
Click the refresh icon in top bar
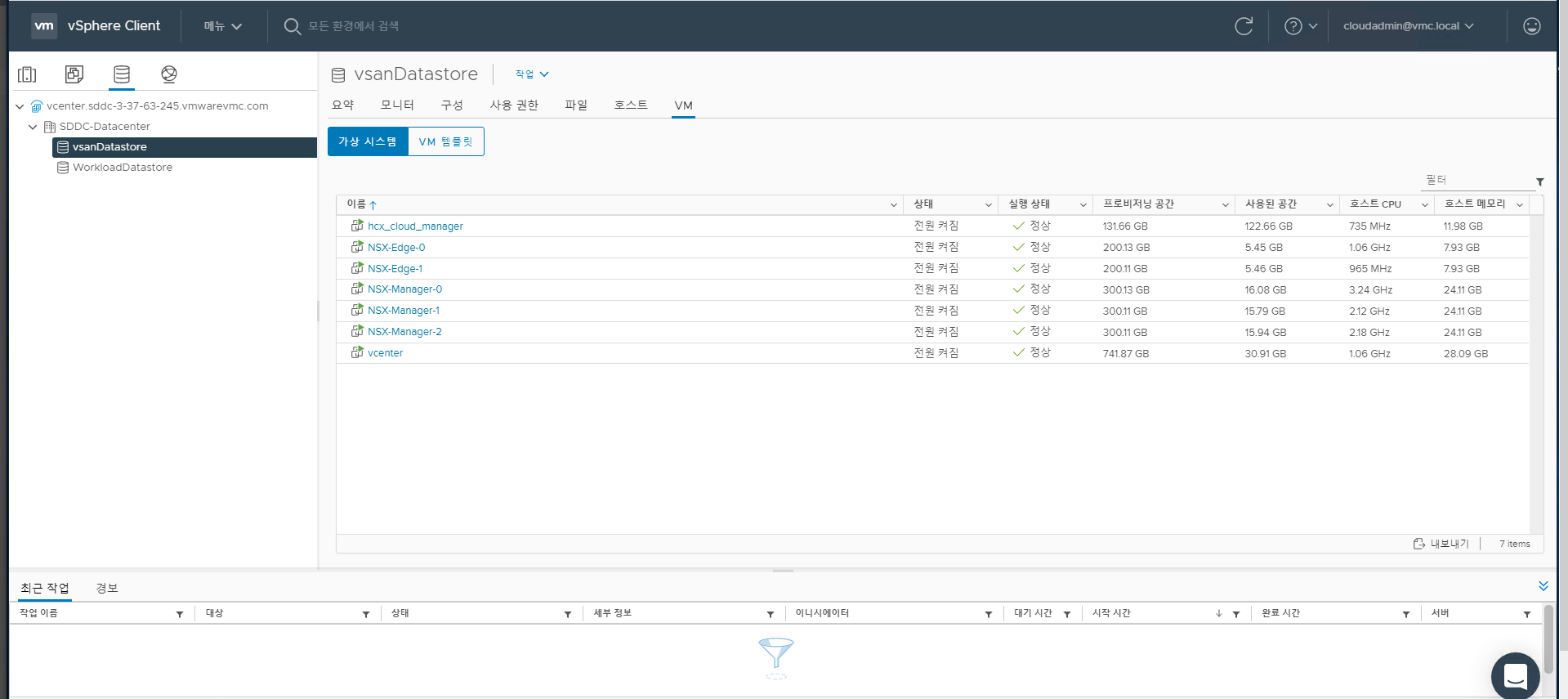pyautogui.click(x=1244, y=26)
